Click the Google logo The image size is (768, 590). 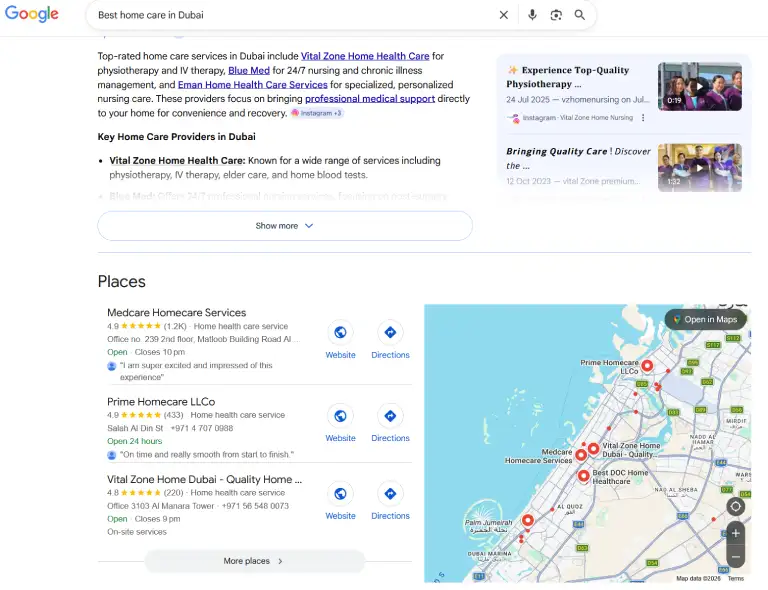coord(30,15)
